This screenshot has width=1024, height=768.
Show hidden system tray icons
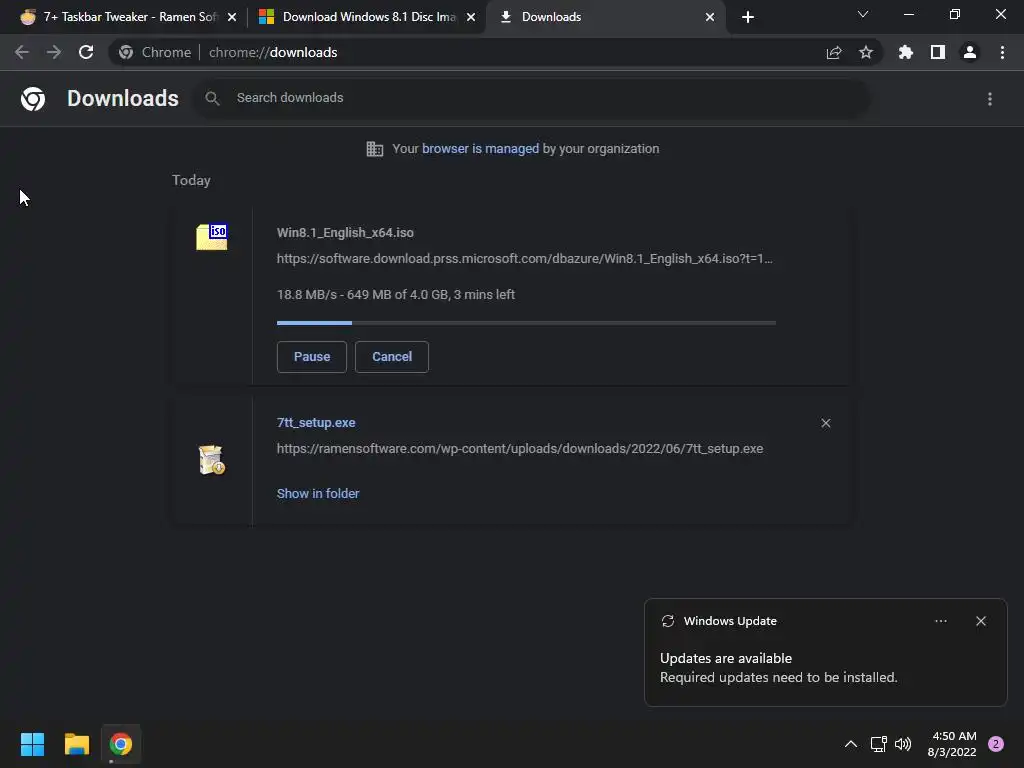[x=850, y=744]
